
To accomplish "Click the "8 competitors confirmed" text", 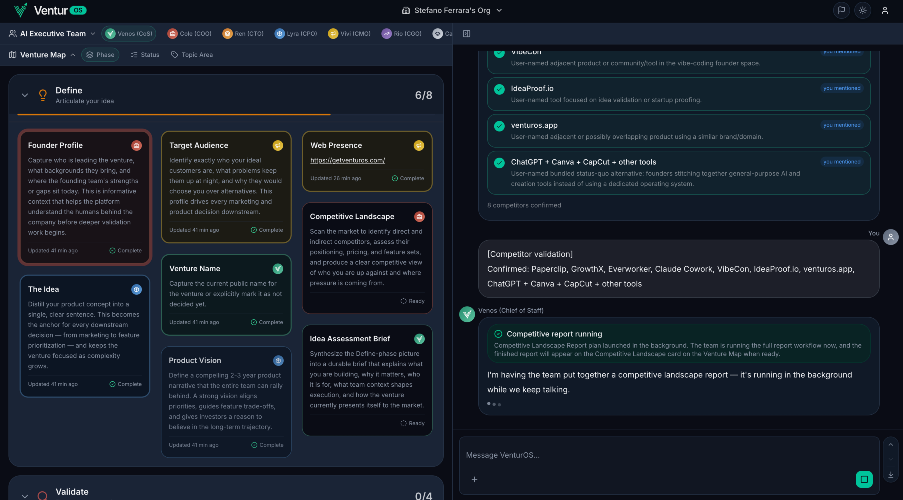I will click(524, 205).
